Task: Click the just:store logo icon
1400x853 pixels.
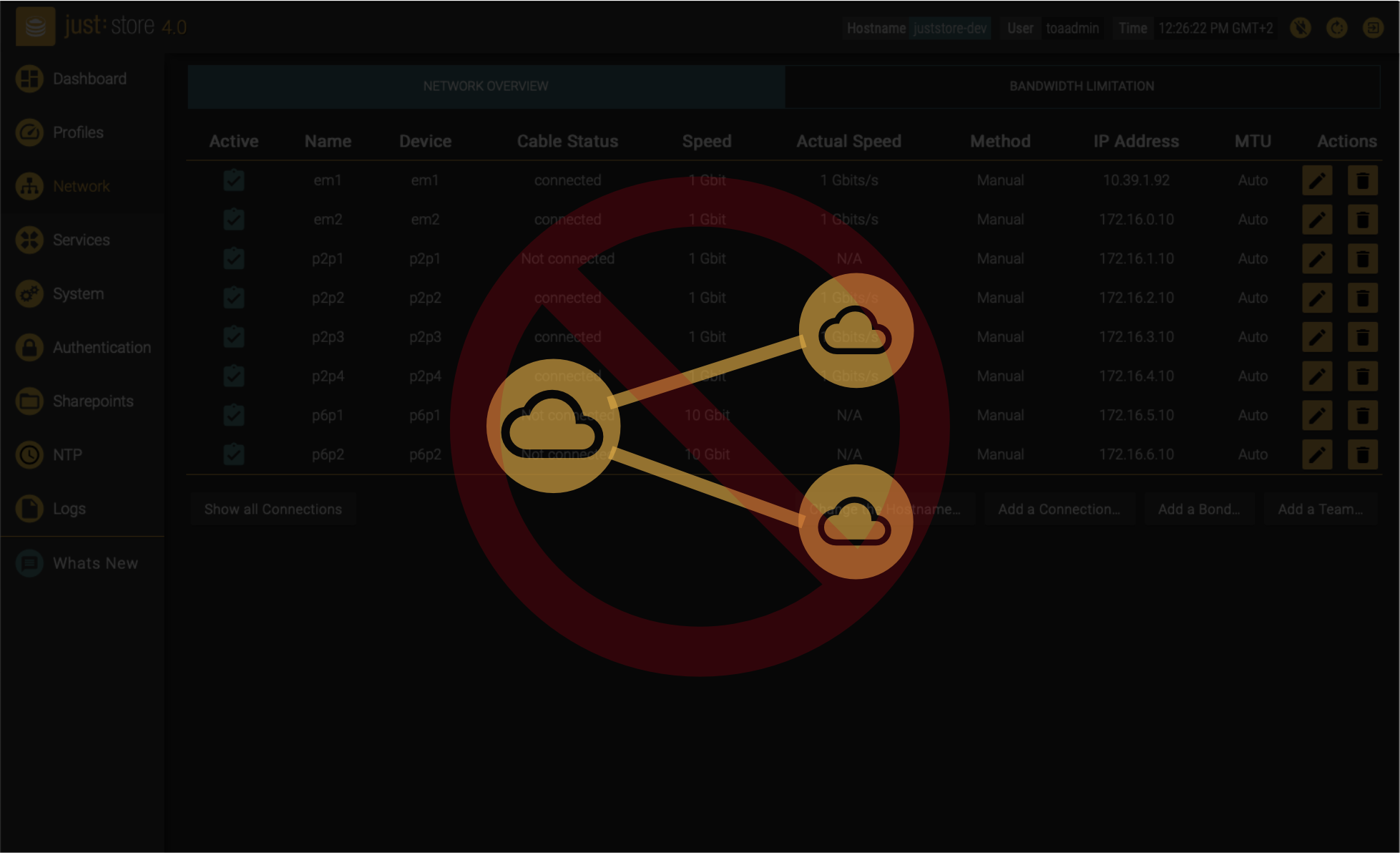Action: 35,27
